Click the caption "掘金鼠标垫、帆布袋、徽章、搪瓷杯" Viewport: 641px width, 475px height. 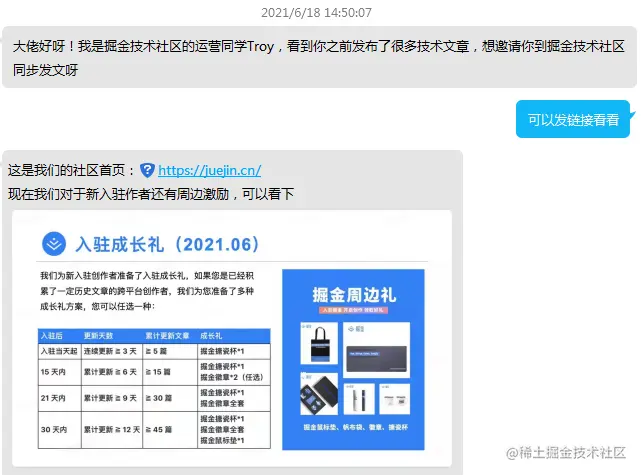355,427
